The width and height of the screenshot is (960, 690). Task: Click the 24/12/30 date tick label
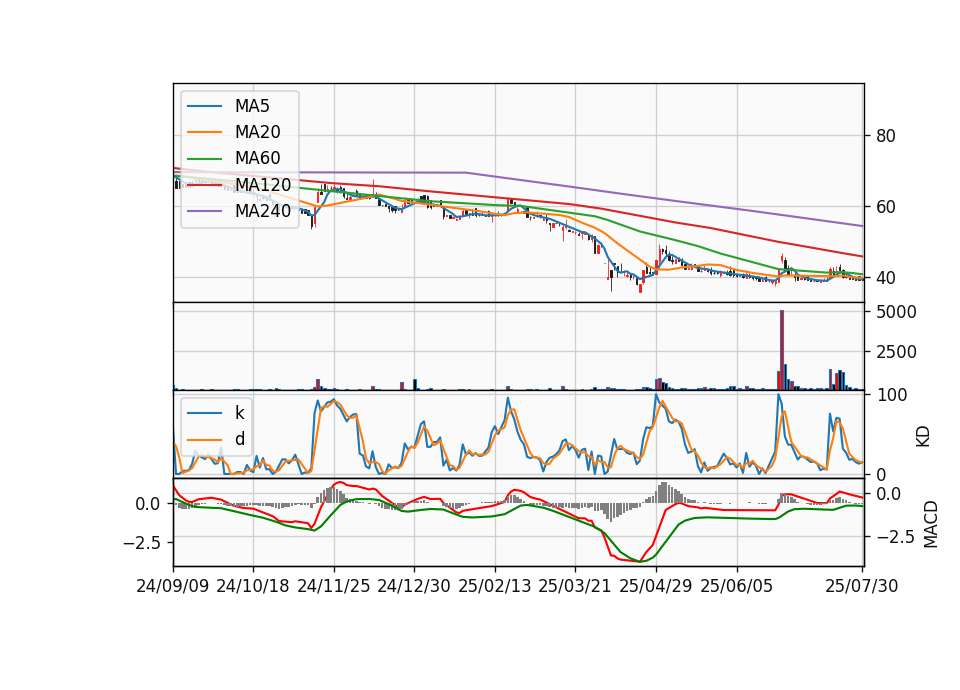click(414, 586)
